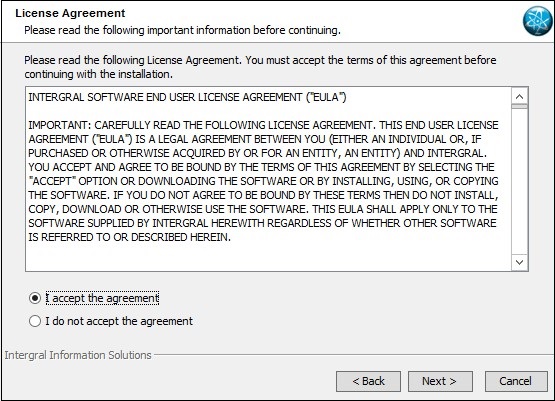Screen dimensions: 555x401
Task: Click the blank area at bottom of license box
Action: [268, 257]
